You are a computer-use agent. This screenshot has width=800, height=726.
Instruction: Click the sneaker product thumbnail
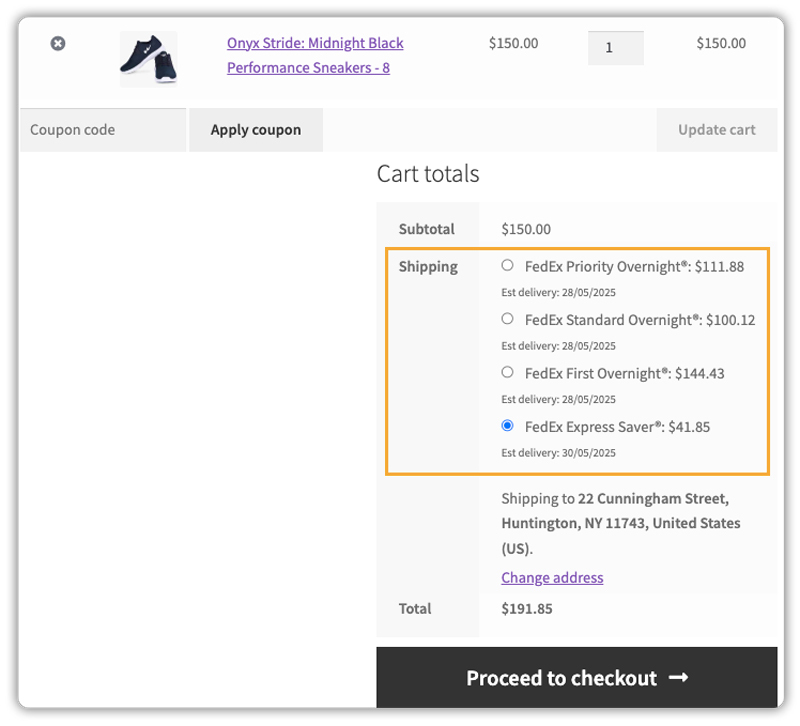[x=148, y=60]
